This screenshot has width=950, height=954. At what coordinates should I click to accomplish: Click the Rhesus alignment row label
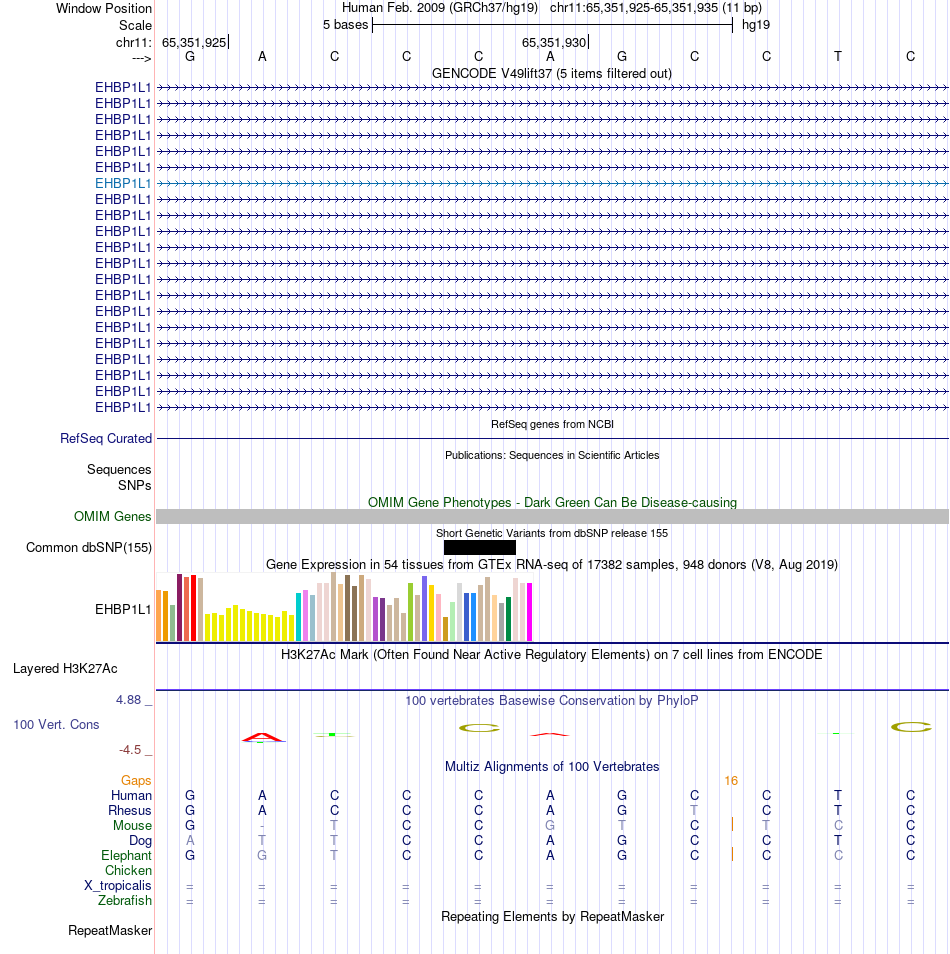tap(130, 810)
